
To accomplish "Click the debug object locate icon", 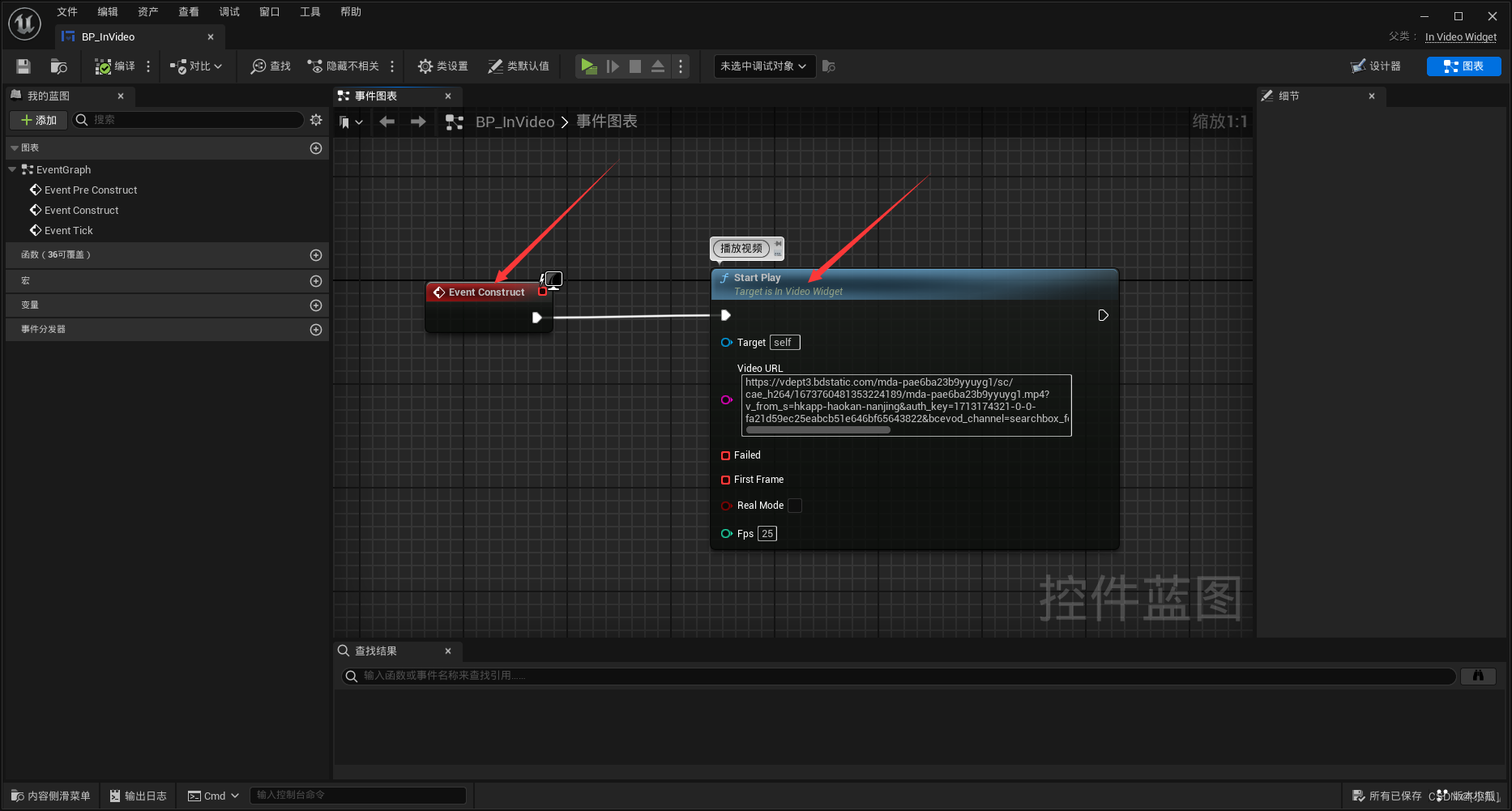I will (x=828, y=66).
